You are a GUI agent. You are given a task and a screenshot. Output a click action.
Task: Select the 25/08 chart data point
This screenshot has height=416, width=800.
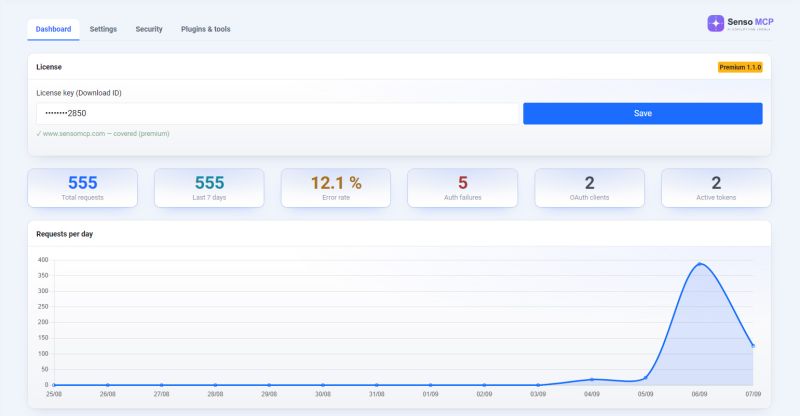[x=54, y=385]
